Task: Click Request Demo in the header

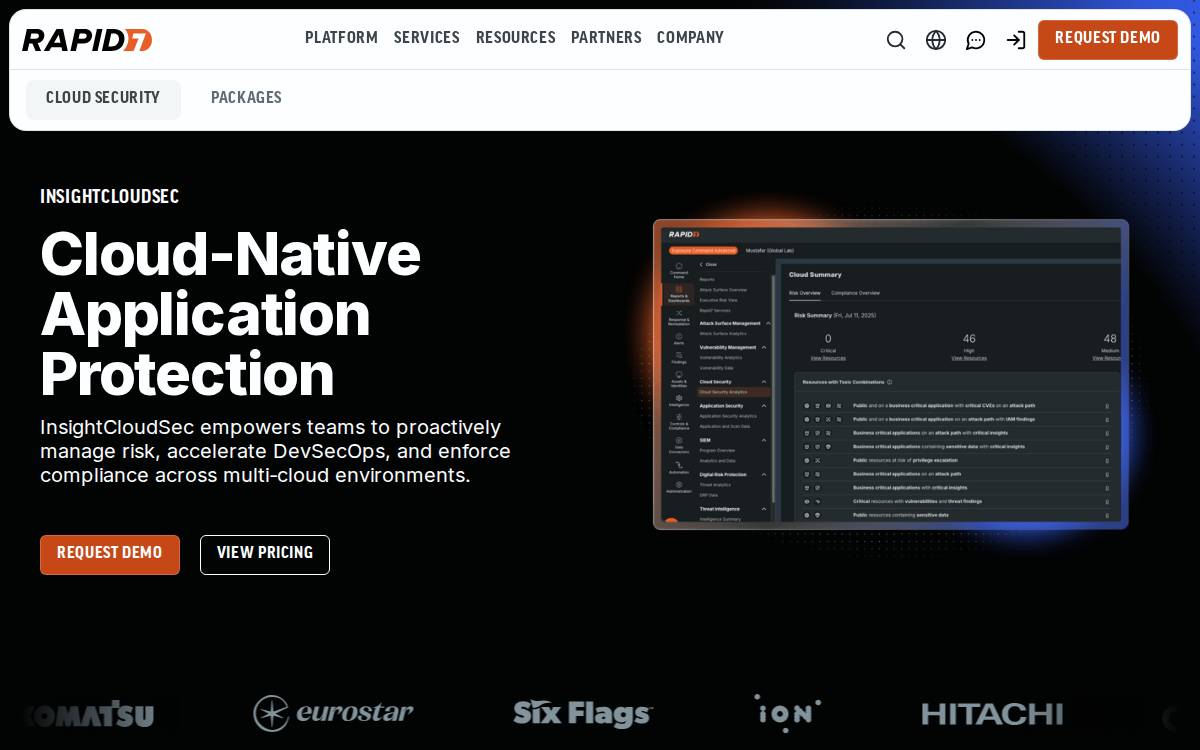Action: coord(1108,40)
